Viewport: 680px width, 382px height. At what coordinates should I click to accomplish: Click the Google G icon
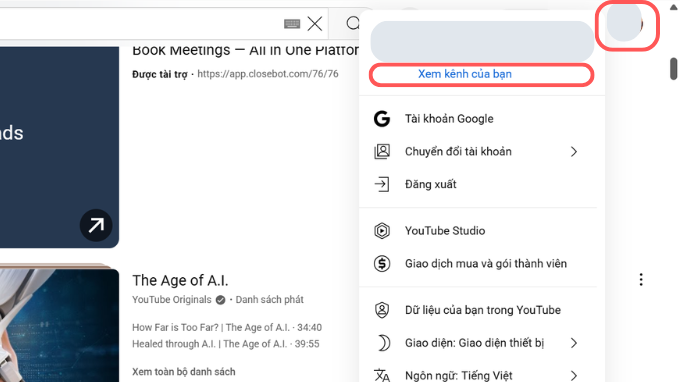pos(382,119)
